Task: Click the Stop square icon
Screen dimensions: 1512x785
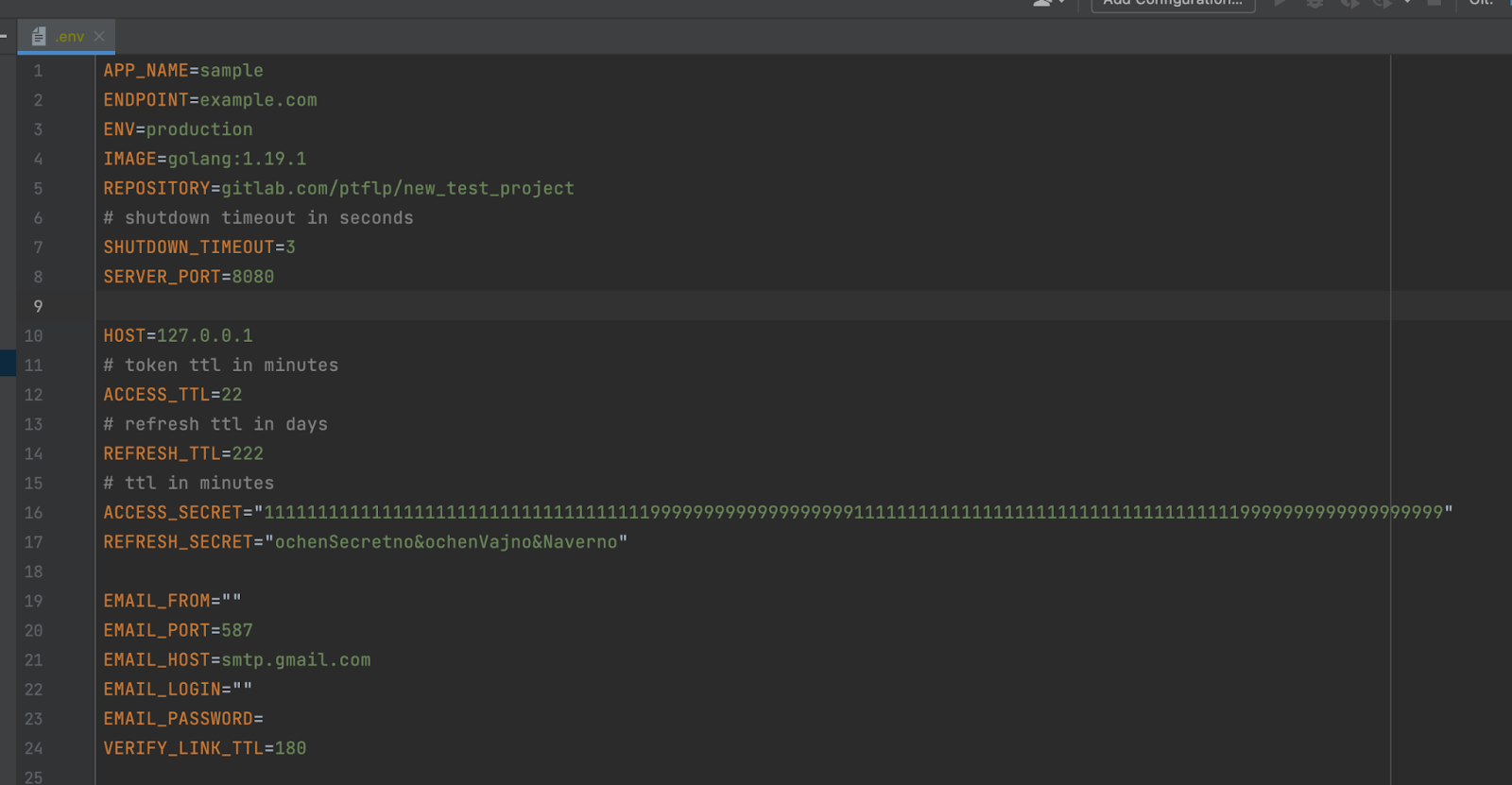Action: coord(1434,3)
